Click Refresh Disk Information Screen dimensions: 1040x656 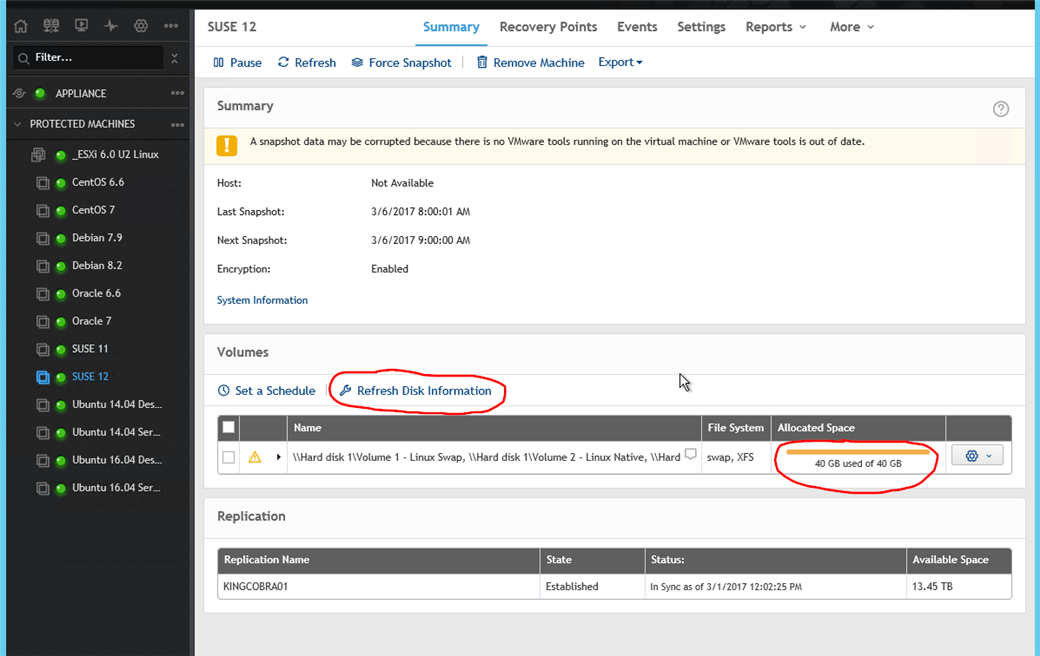tap(416, 391)
